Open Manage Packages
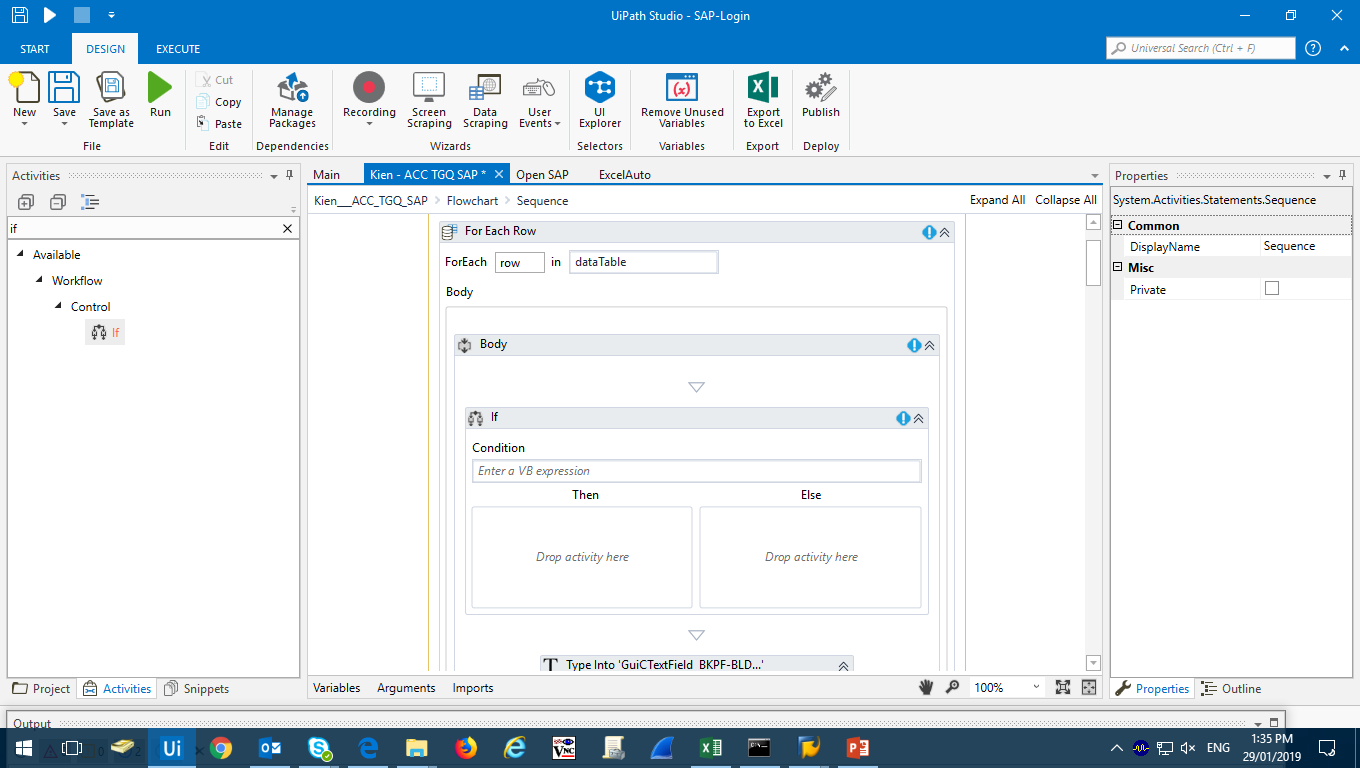The image size is (1360, 768). pyautogui.click(x=292, y=88)
